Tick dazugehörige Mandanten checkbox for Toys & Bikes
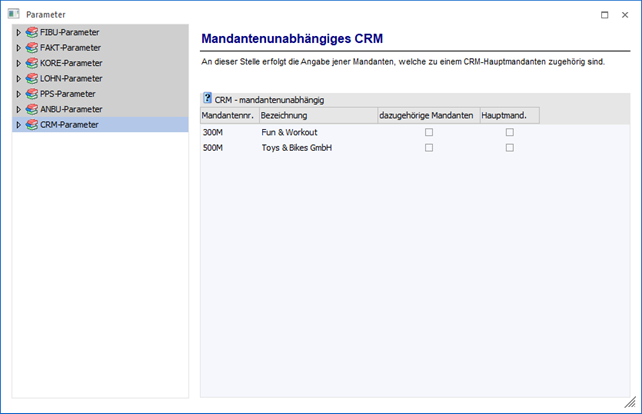This screenshot has height=414, width=642. point(429,148)
